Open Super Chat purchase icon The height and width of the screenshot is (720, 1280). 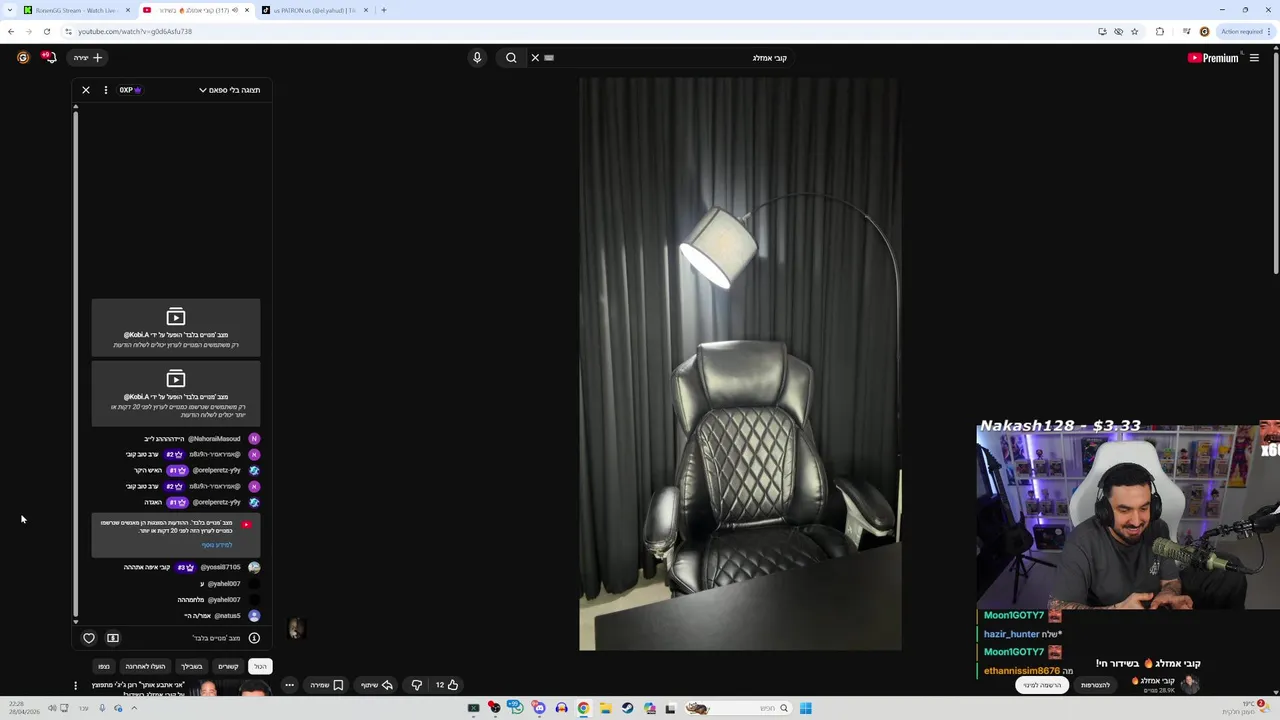tap(113, 638)
